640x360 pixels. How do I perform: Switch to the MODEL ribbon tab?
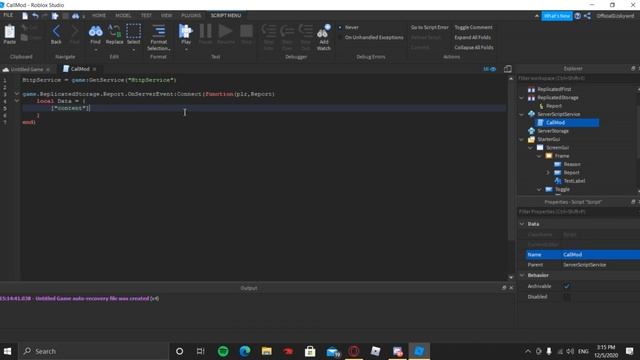coord(123,16)
